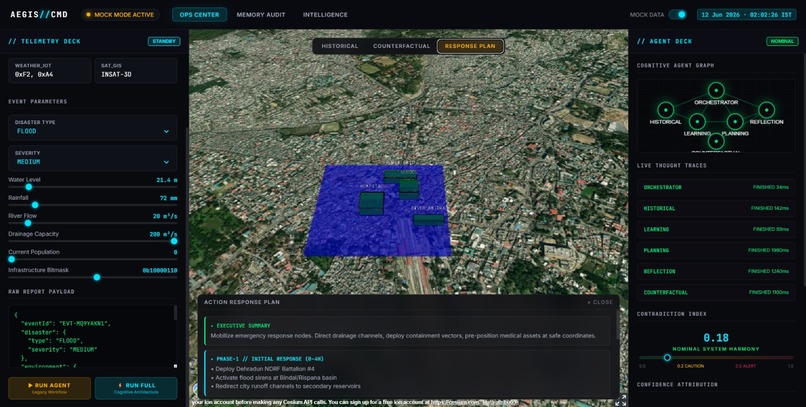806x407 pixels.
Task: Open the Severity dropdown
Action: point(93,158)
